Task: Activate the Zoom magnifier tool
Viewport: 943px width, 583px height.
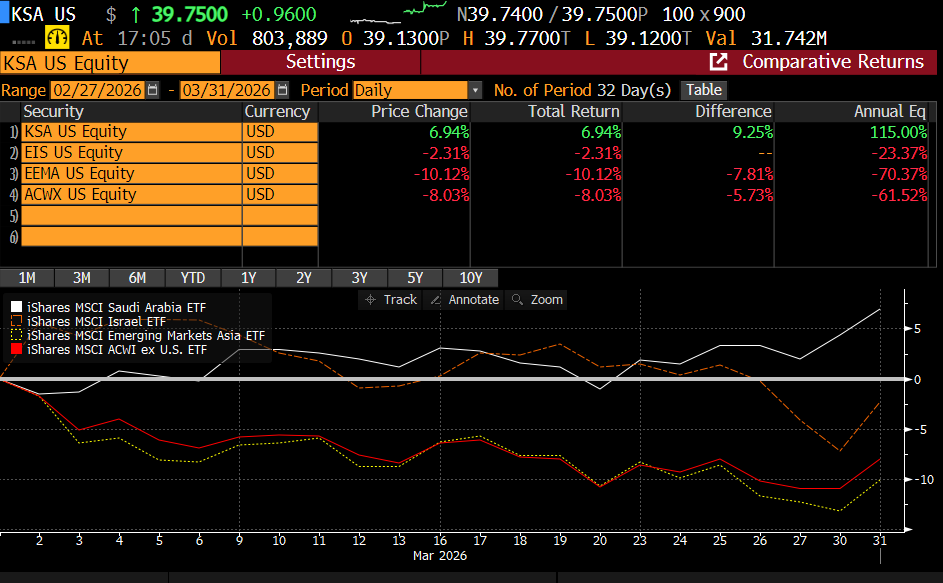Action: (536, 299)
